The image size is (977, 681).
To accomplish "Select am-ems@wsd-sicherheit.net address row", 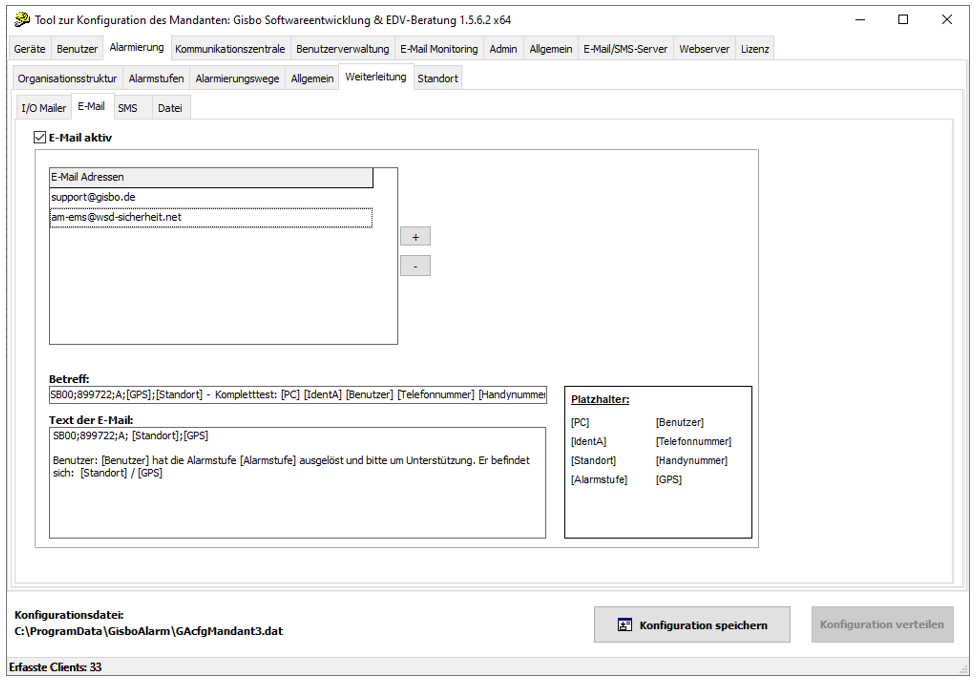I will [211, 217].
